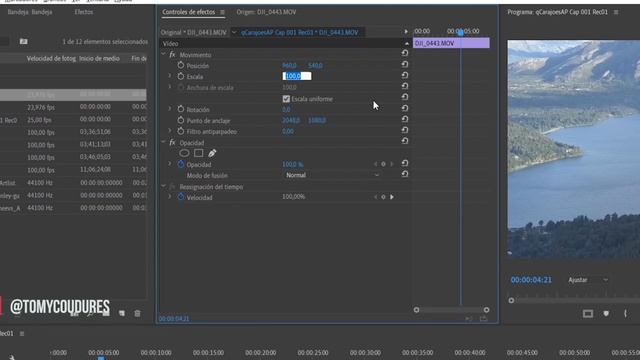Toggle Escala animation stopwatch

(x=181, y=76)
